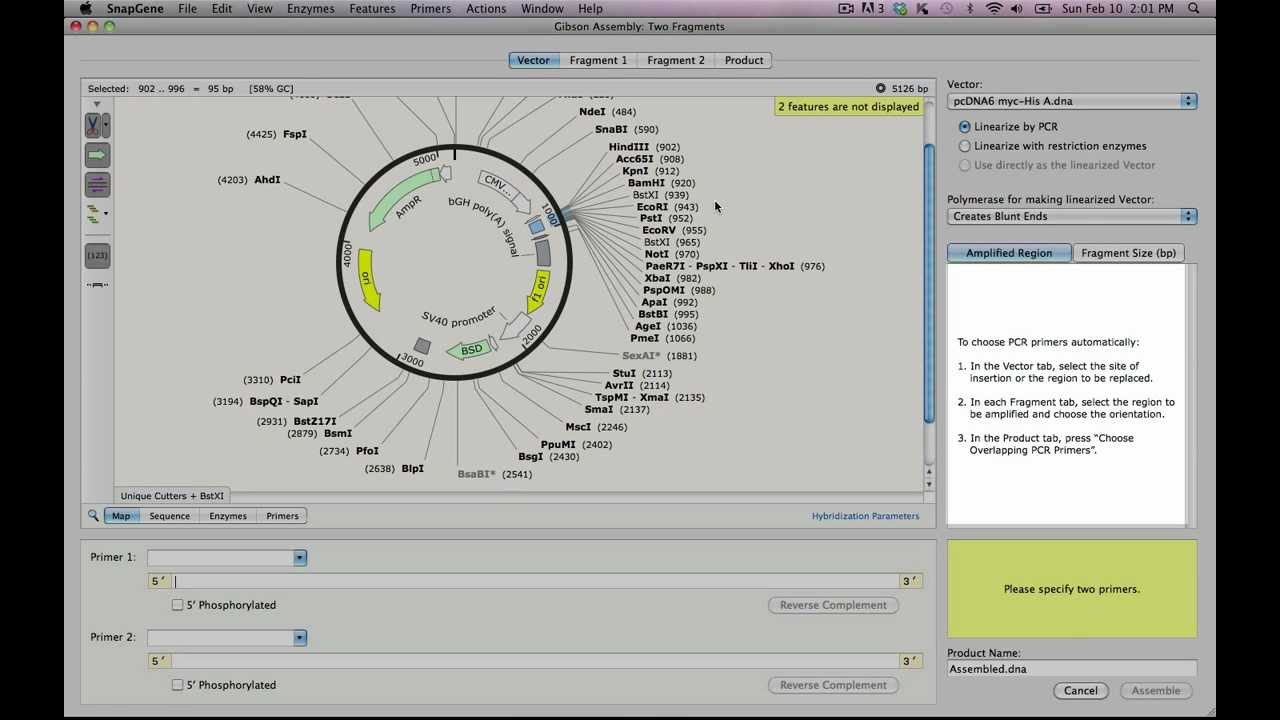Open the polymerase dropdown Creates Blunt Ends
Screen dimensions: 1280x720
1072,216
